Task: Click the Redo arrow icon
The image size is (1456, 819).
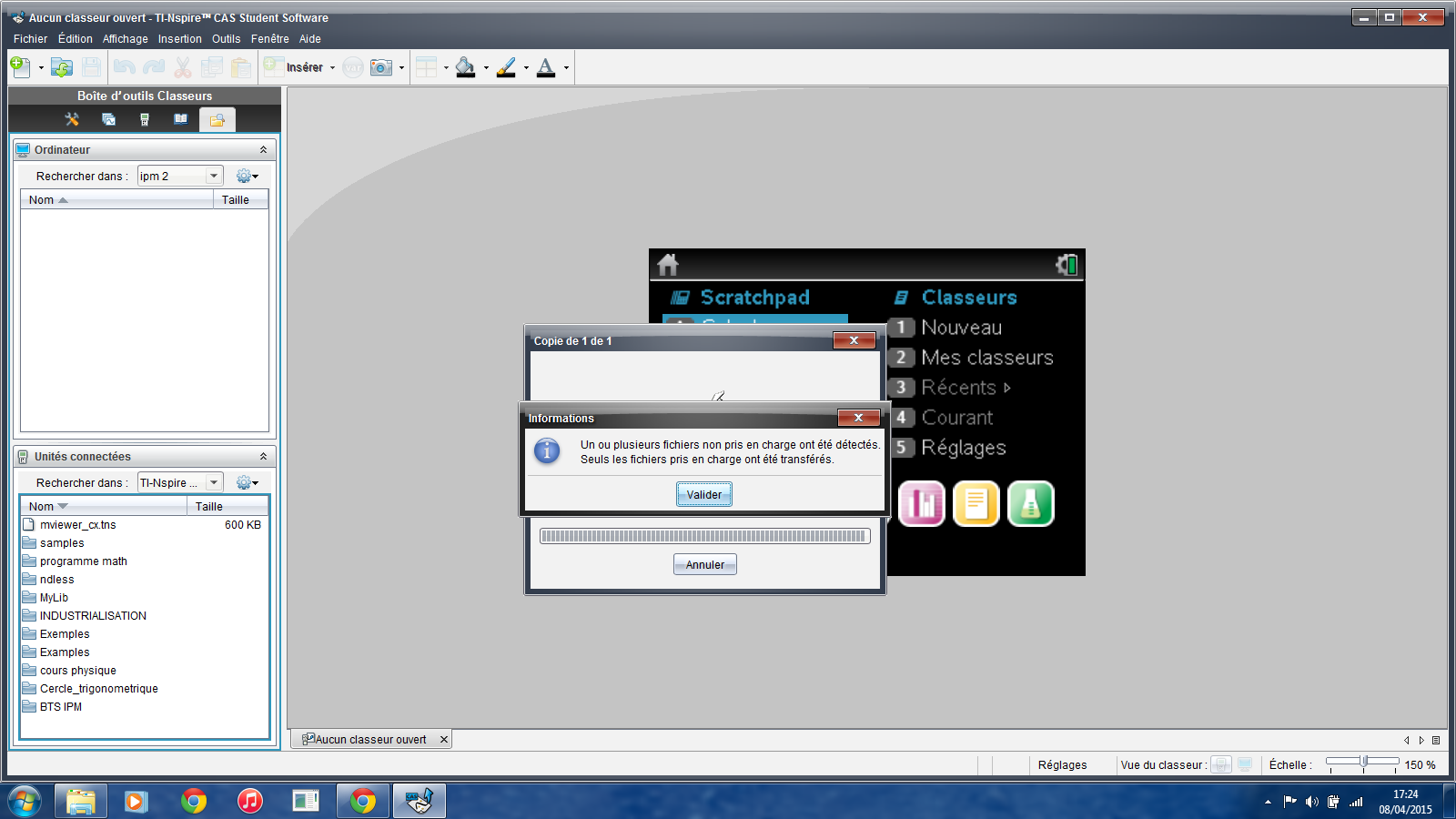Action: (x=154, y=66)
